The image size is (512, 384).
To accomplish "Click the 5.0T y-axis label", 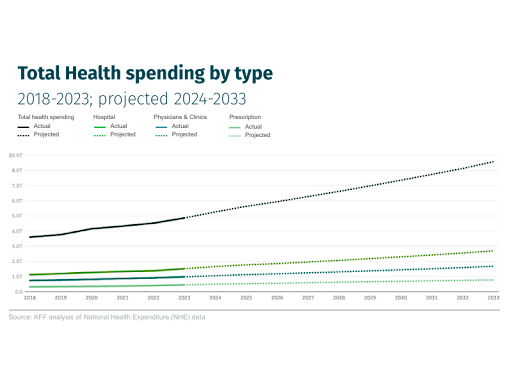I will (17, 216).
